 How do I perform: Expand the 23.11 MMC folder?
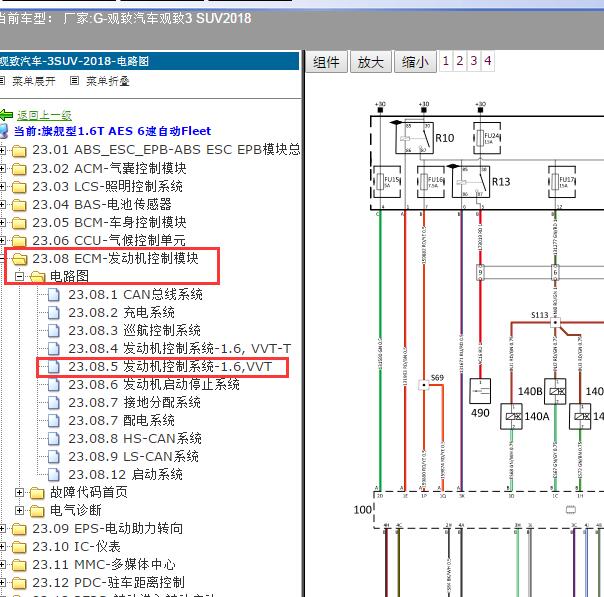[2, 565]
